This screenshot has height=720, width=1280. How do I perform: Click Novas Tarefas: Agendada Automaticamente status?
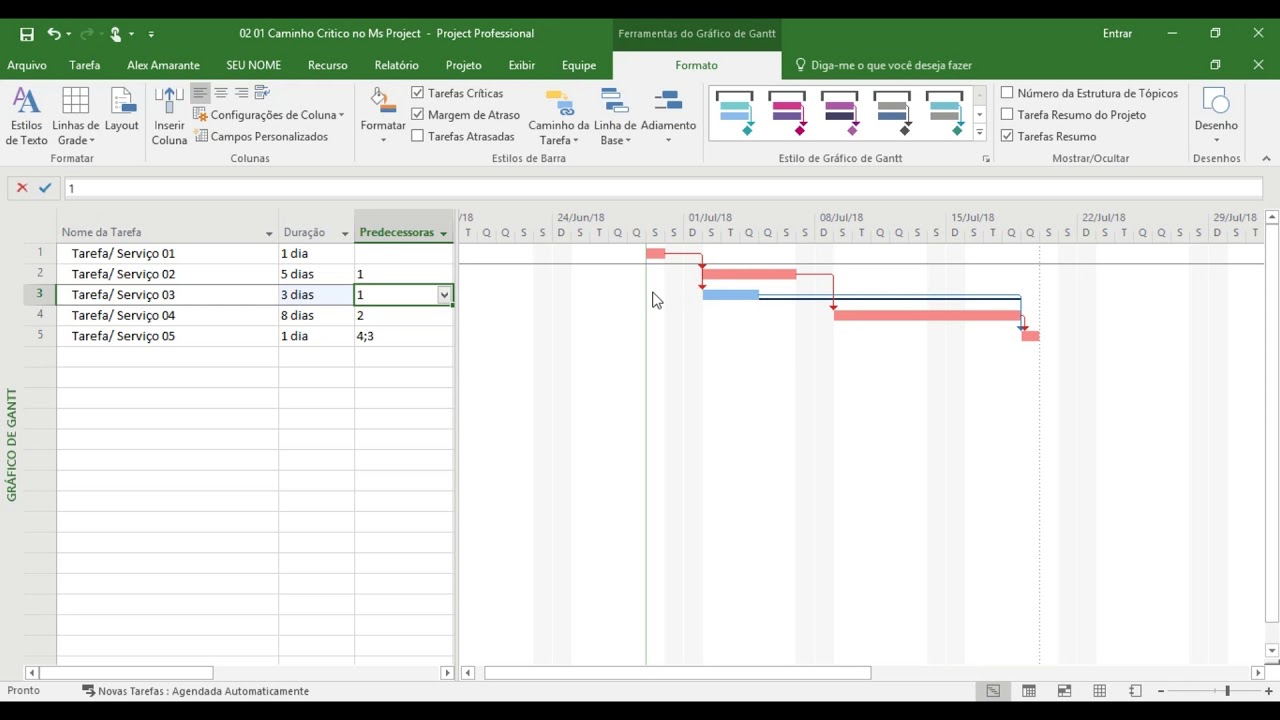click(x=196, y=691)
